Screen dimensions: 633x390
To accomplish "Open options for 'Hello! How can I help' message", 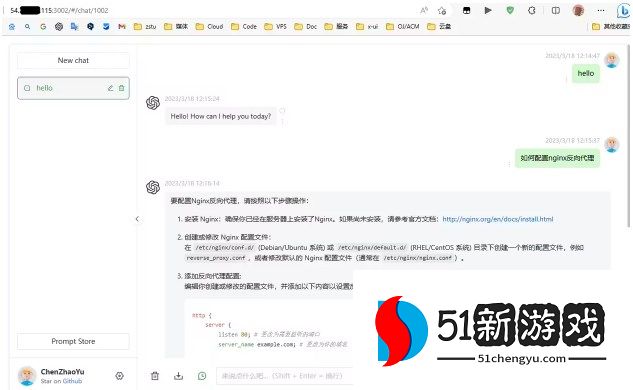I will (x=282, y=122).
